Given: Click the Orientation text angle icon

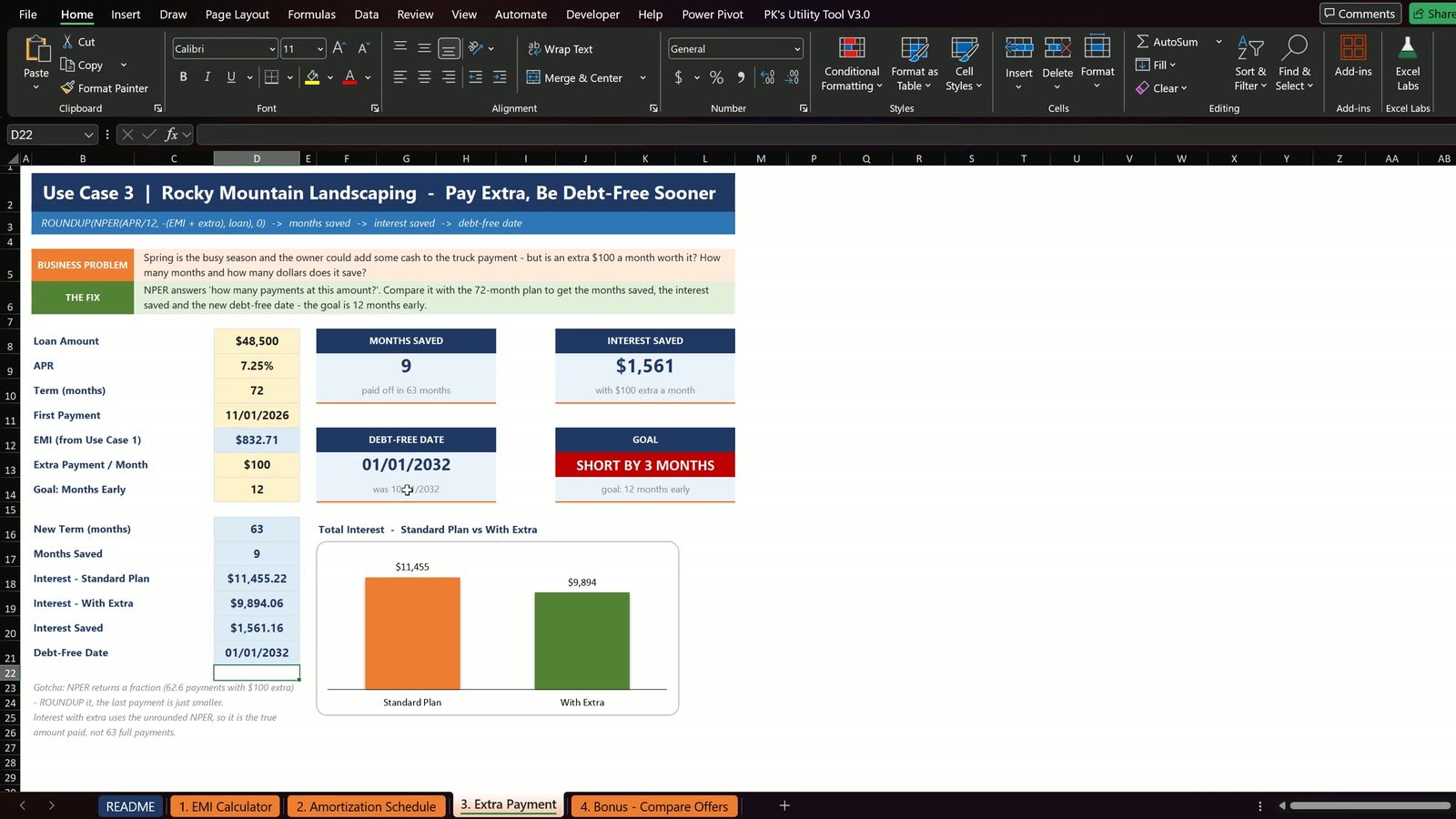Looking at the screenshot, I should click(475, 48).
